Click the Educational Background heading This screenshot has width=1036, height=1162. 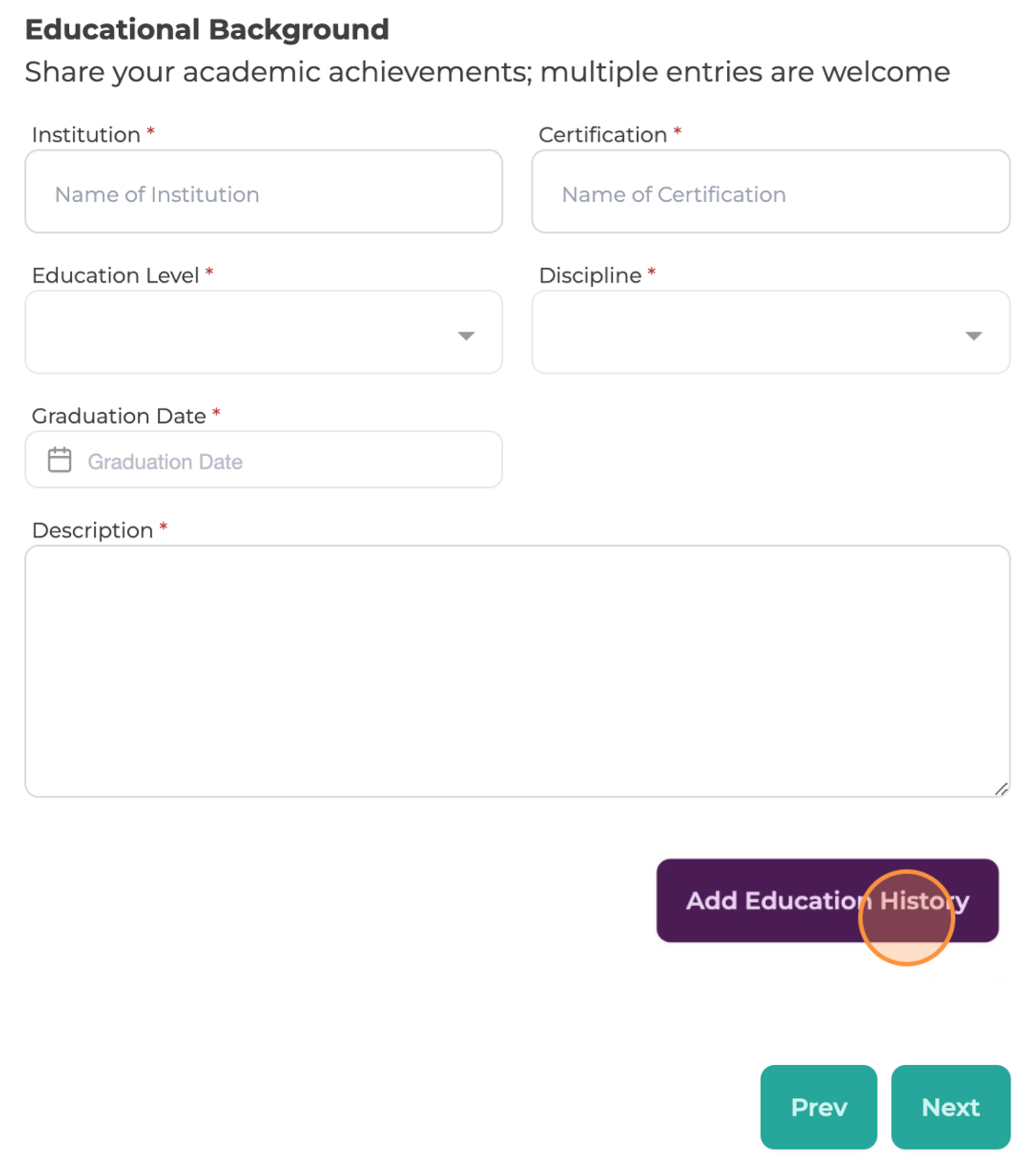pos(207,30)
